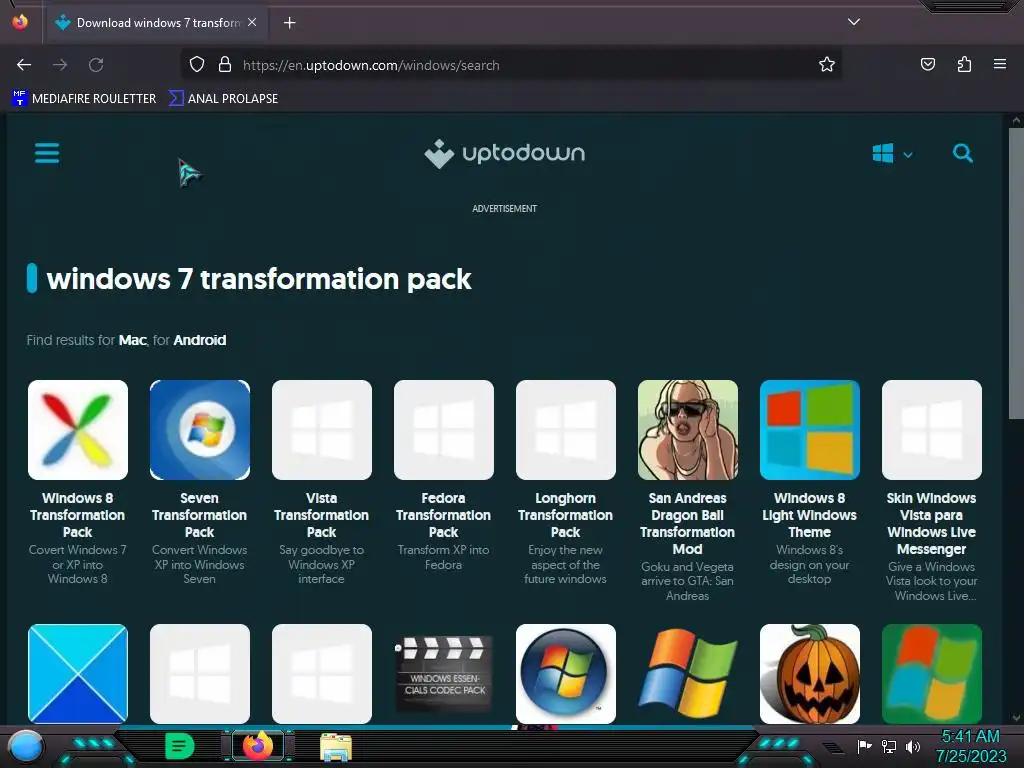Open the Windows platform selector dropdown

coord(892,154)
